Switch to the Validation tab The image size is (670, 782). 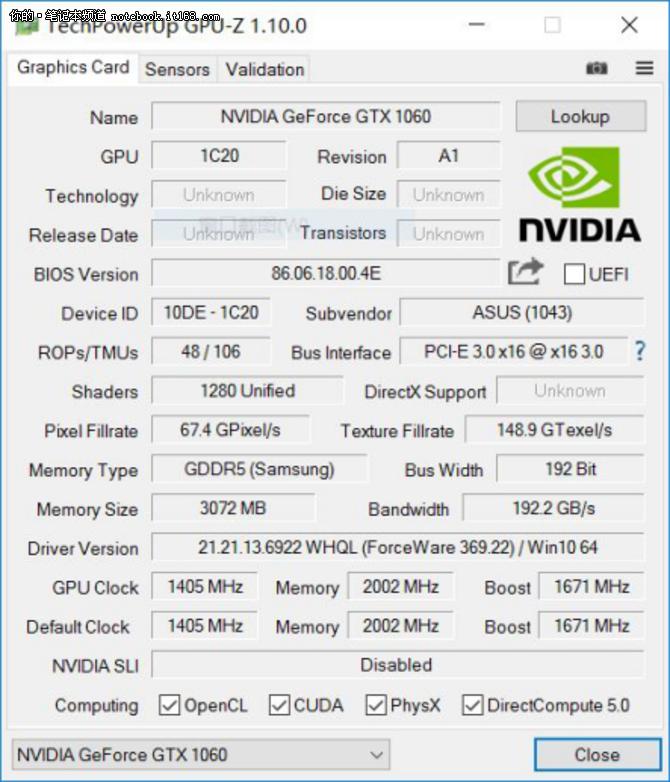(x=264, y=69)
